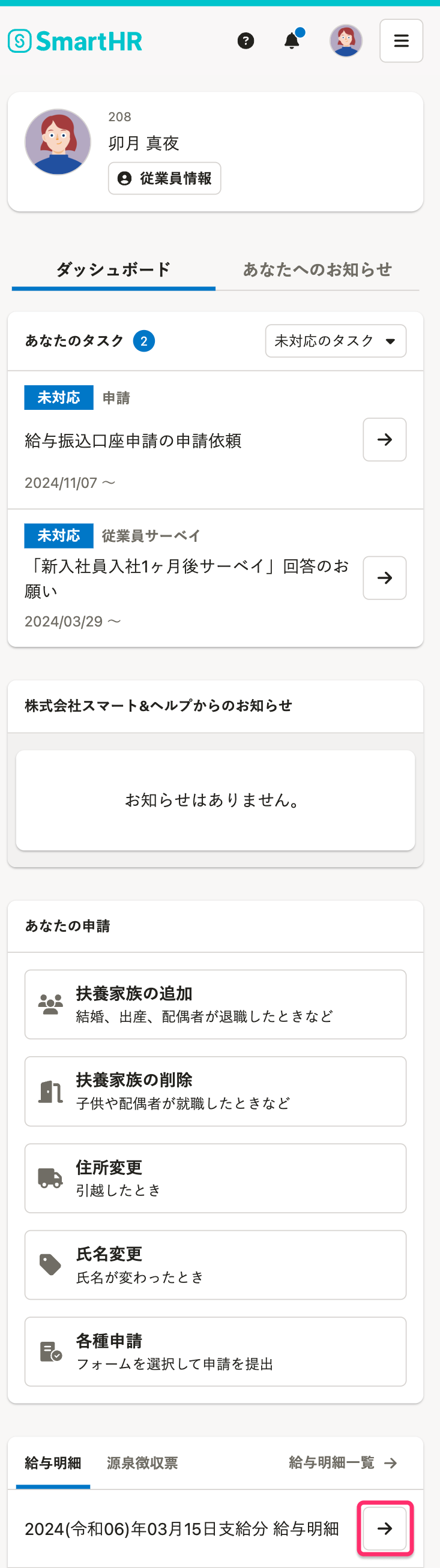Open the 2024年03月15日 給与明細 arrow
440x1568 pixels.
pos(384,1528)
